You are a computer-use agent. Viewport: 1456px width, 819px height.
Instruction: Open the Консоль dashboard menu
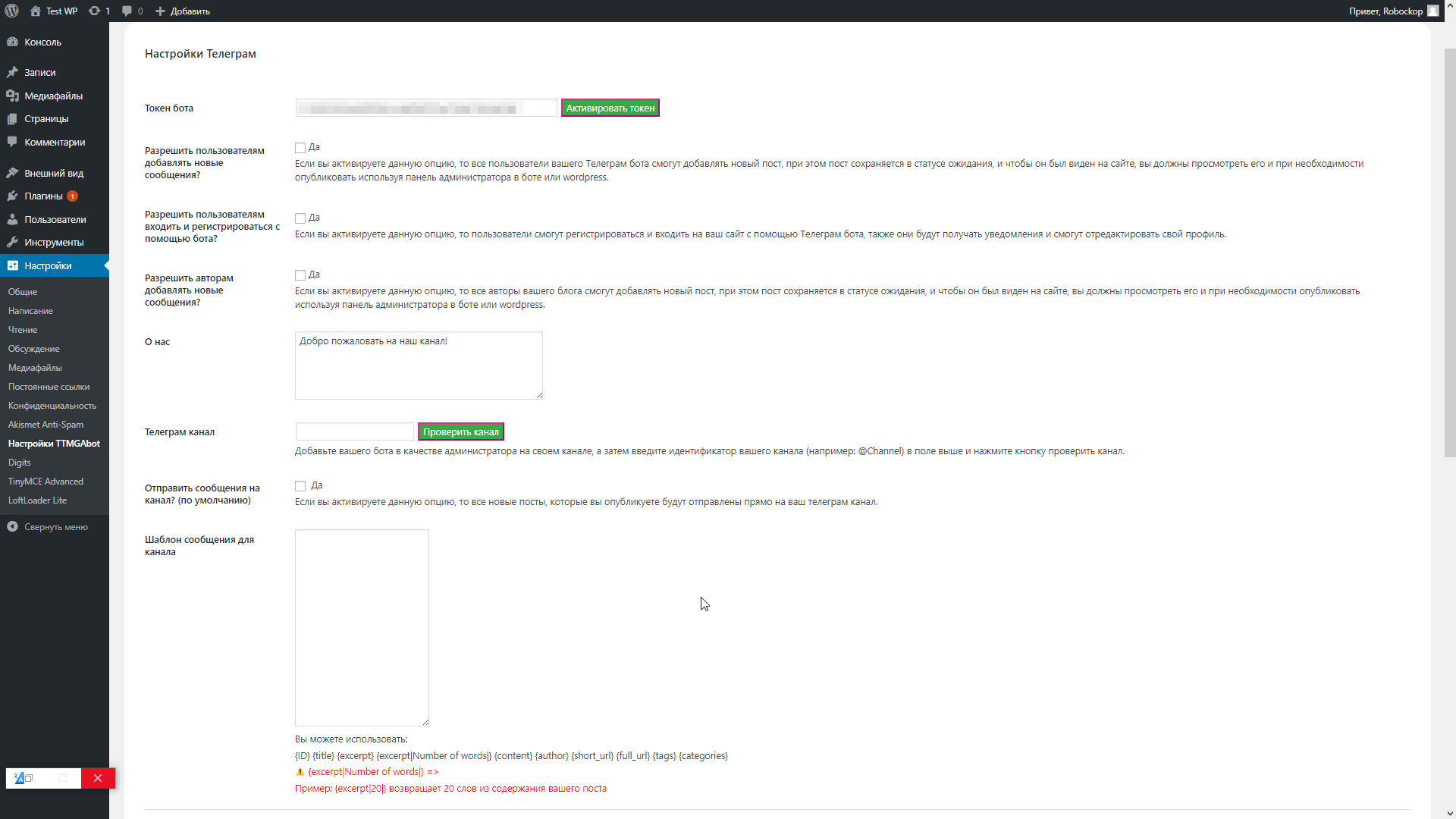click(42, 42)
